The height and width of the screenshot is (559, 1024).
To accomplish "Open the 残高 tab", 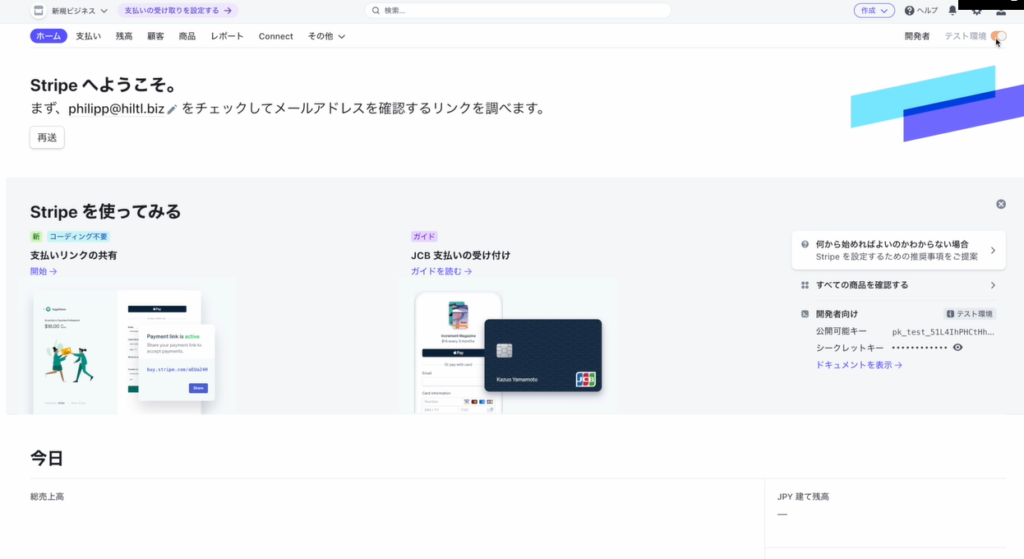I will tap(124, 36).
